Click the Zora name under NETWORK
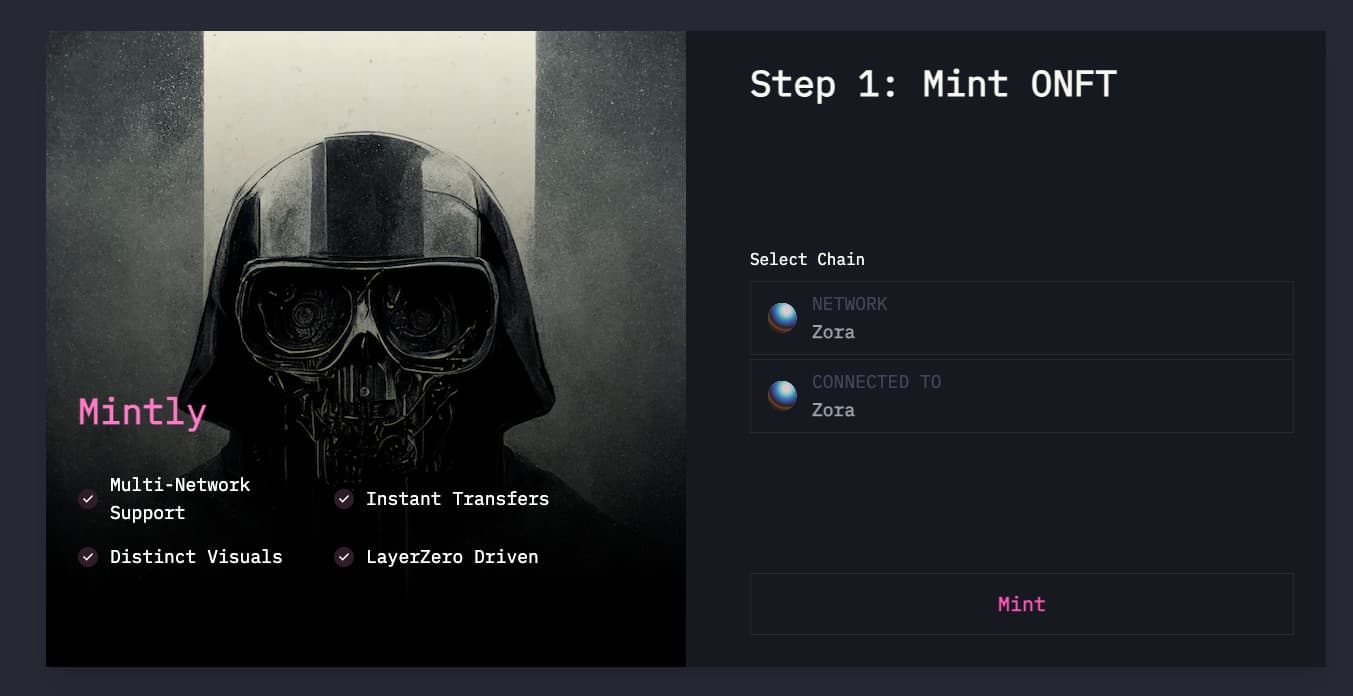 (833, 332)
